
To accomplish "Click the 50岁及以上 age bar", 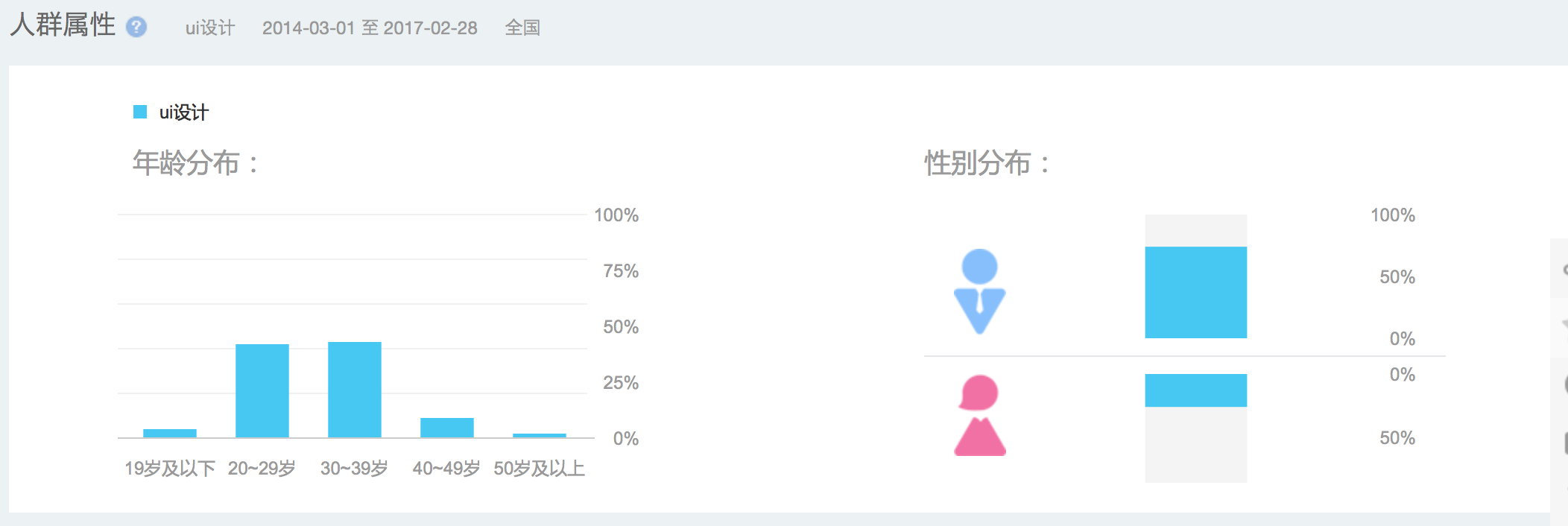I will click(540, 435).
